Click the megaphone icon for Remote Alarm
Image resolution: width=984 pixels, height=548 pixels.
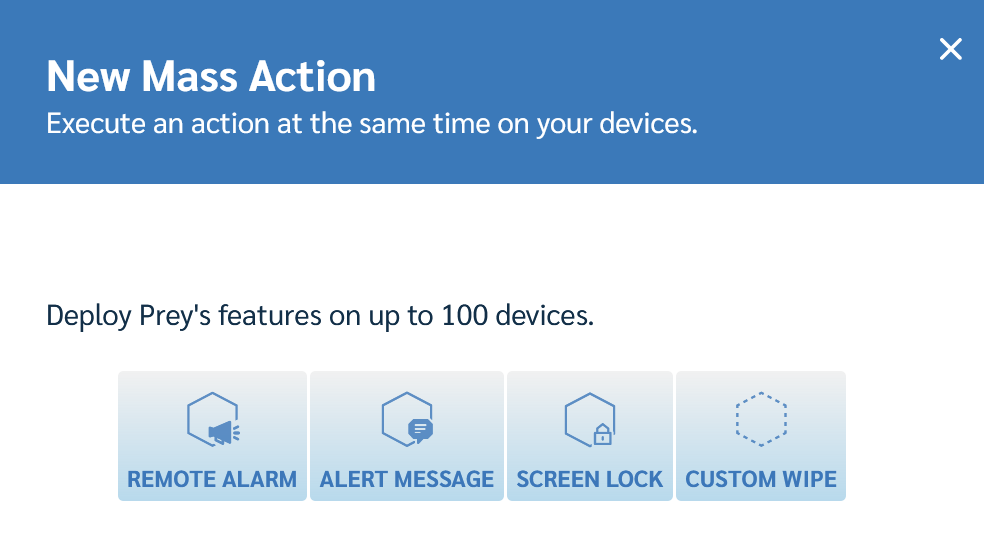213,419
